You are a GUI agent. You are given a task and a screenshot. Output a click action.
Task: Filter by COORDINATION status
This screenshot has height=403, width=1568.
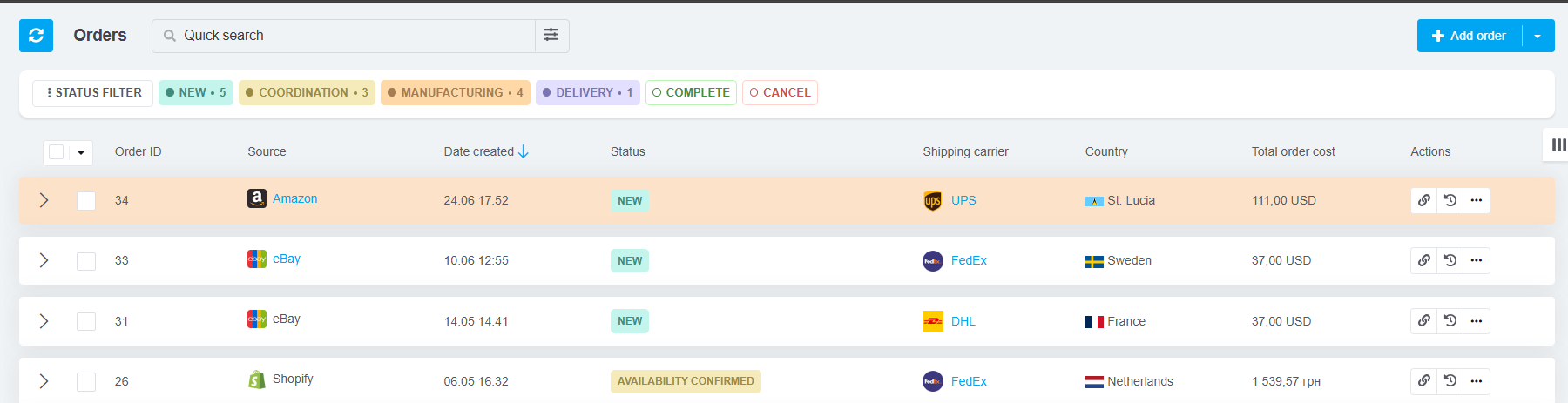(x=307, y=92)
